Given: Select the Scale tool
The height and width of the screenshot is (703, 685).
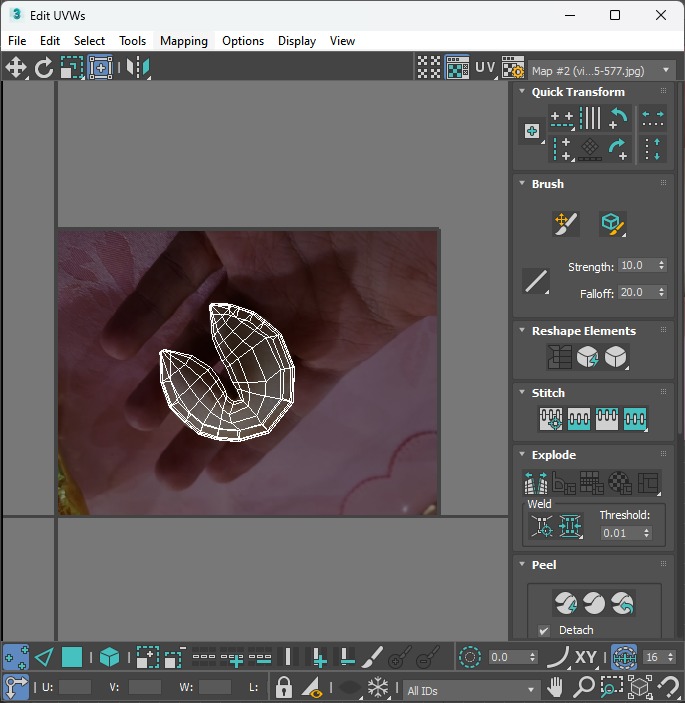Looking at the screenshot, I should coord(72,68).
